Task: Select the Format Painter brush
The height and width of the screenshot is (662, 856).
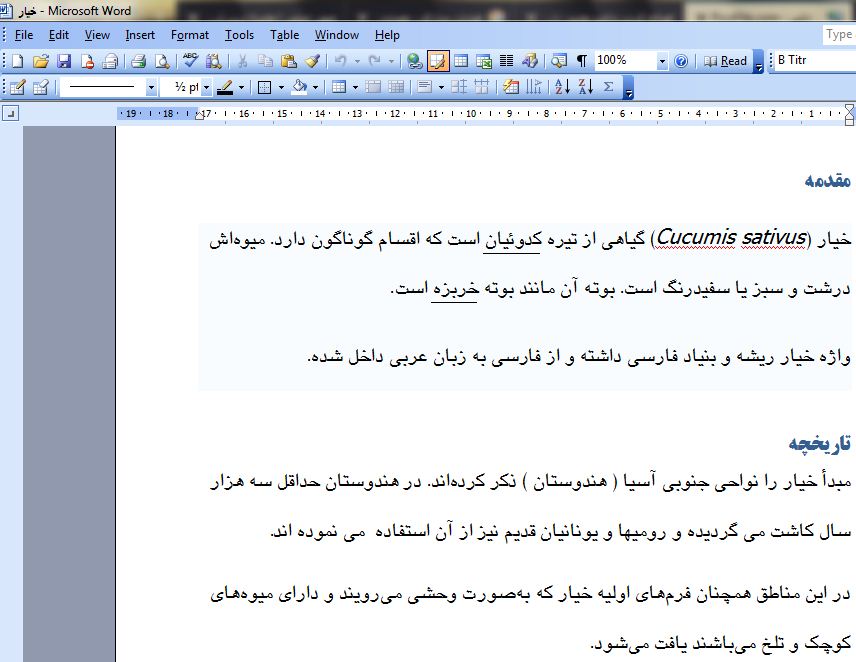Action: tap(313, 61)
